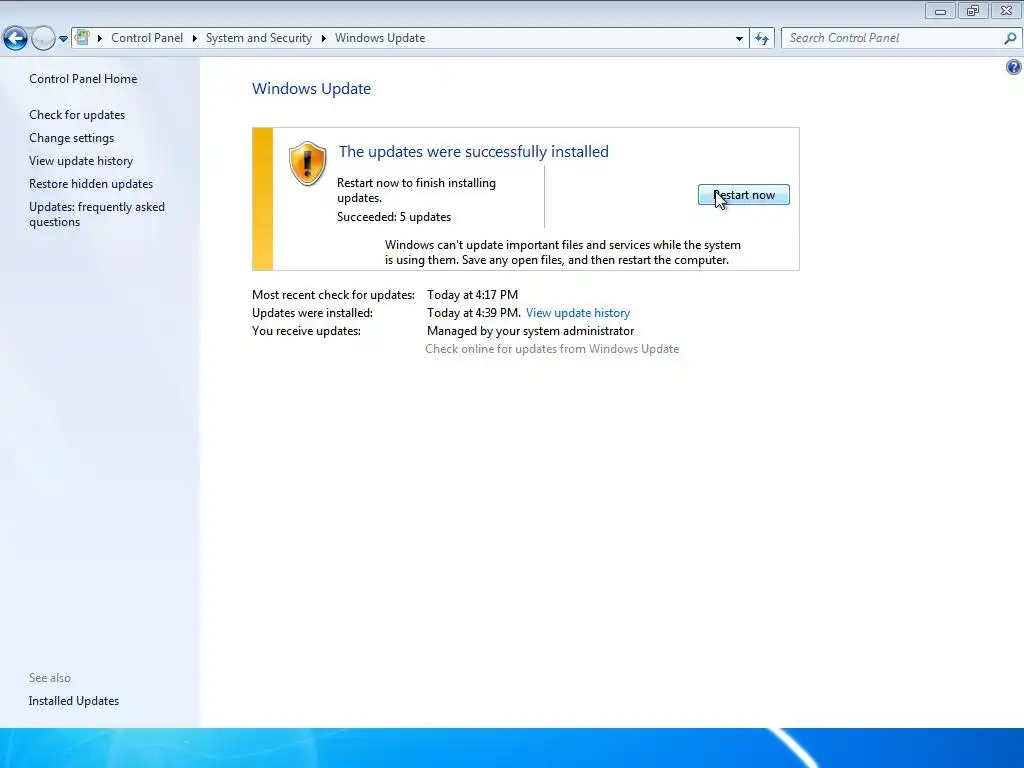Open the recent pages dropdown arrow
Viewport: 1024px width, 768px height.
tap(63, 39)
